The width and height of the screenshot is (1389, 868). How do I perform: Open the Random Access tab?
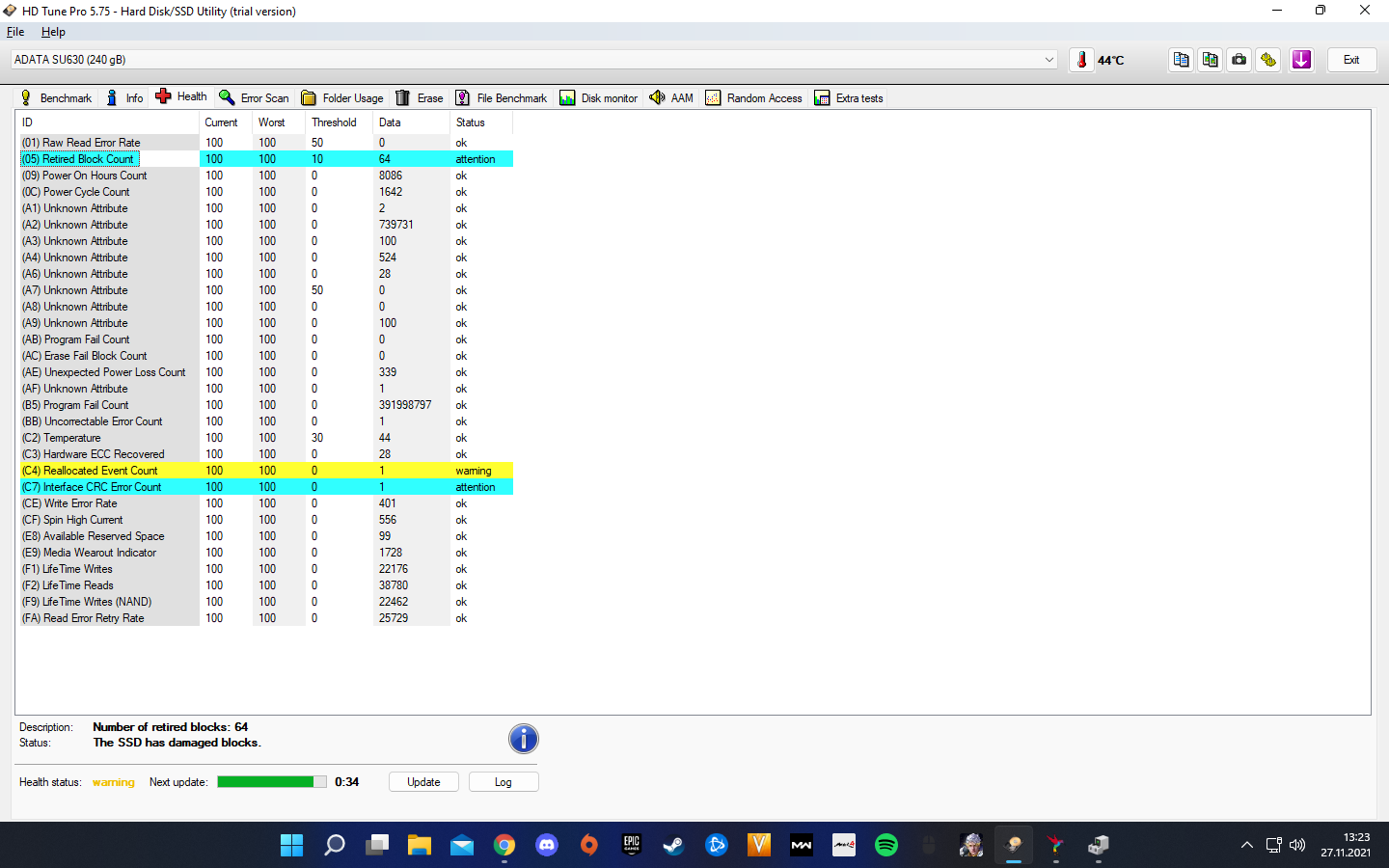(x=754, y=97)
